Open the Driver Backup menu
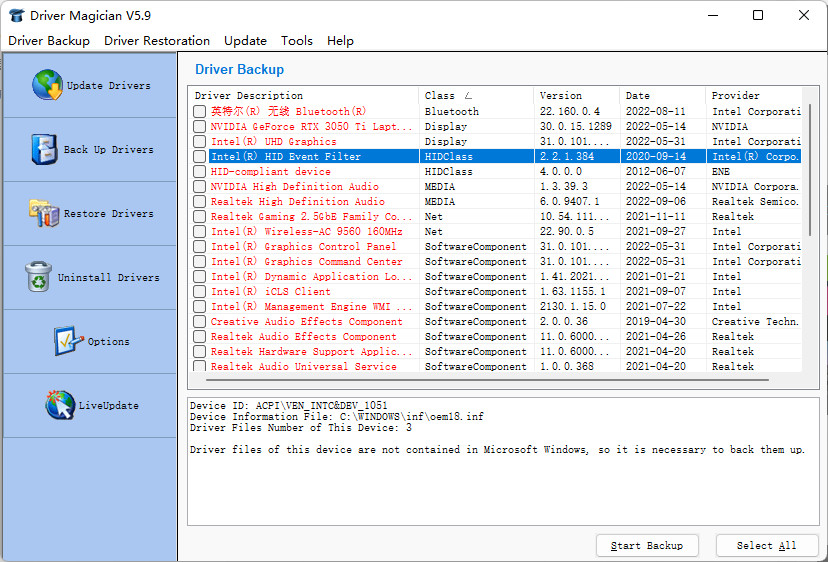The image size is (828, 562). [49, 41]
